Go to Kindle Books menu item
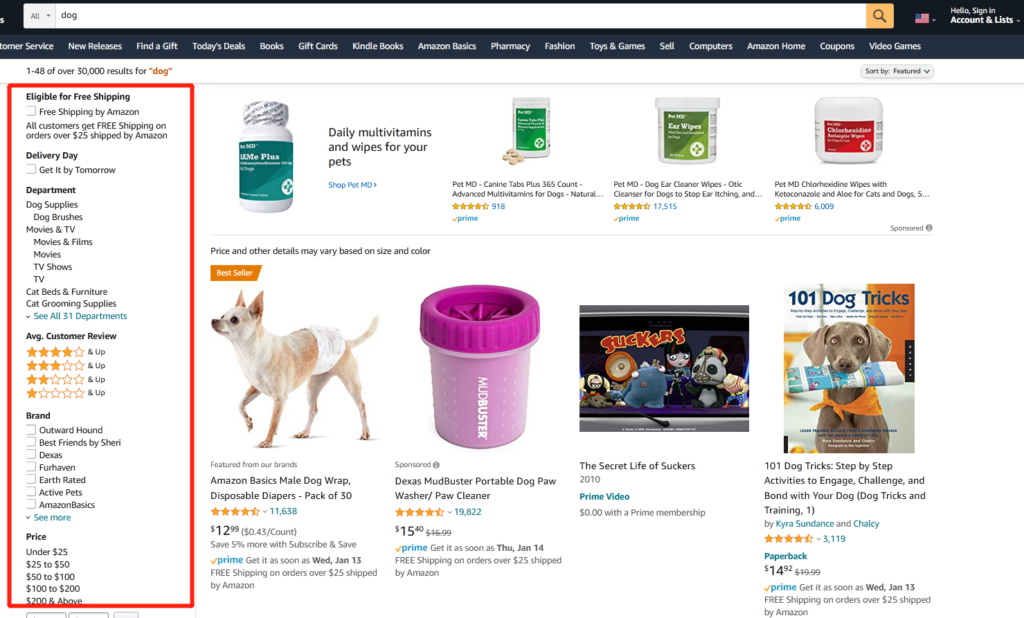Viewport: 1024px width, 618px height. 377,46
